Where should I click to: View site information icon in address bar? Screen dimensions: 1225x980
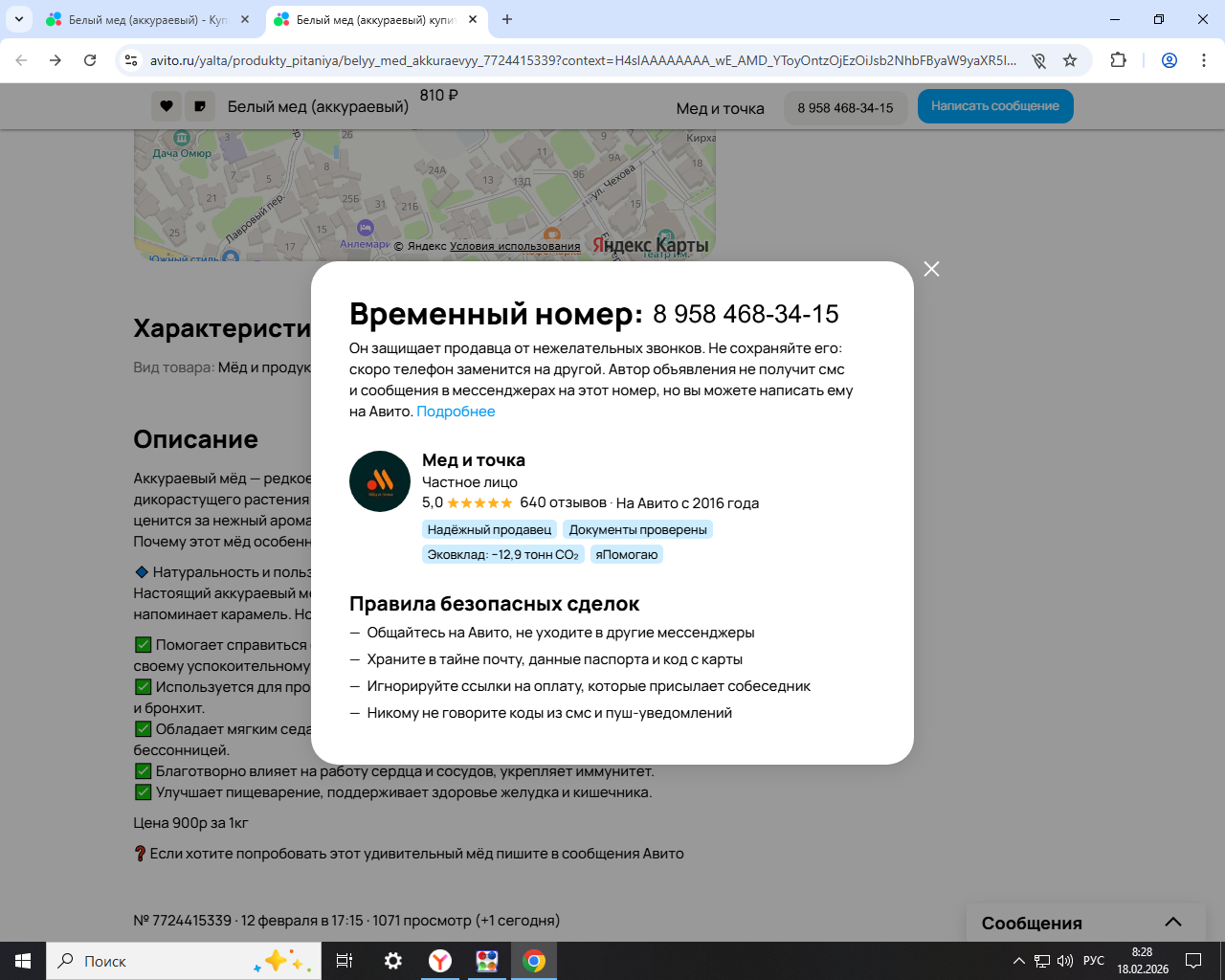tap(131, 60)
